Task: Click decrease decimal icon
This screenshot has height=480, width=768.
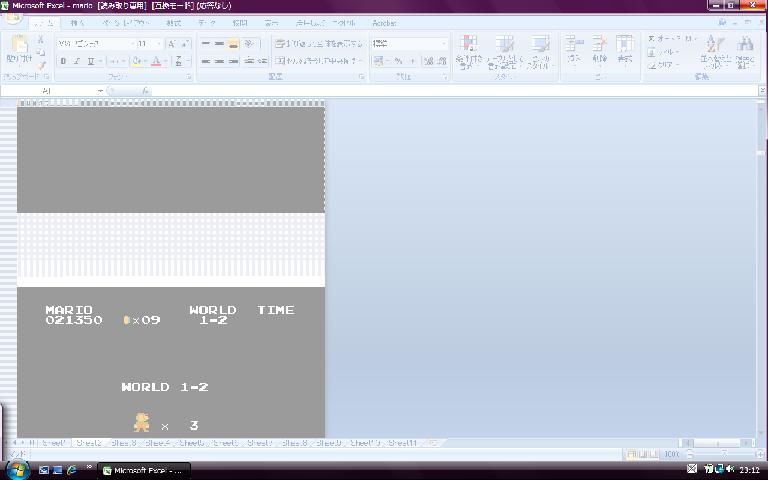Action: 442,61
